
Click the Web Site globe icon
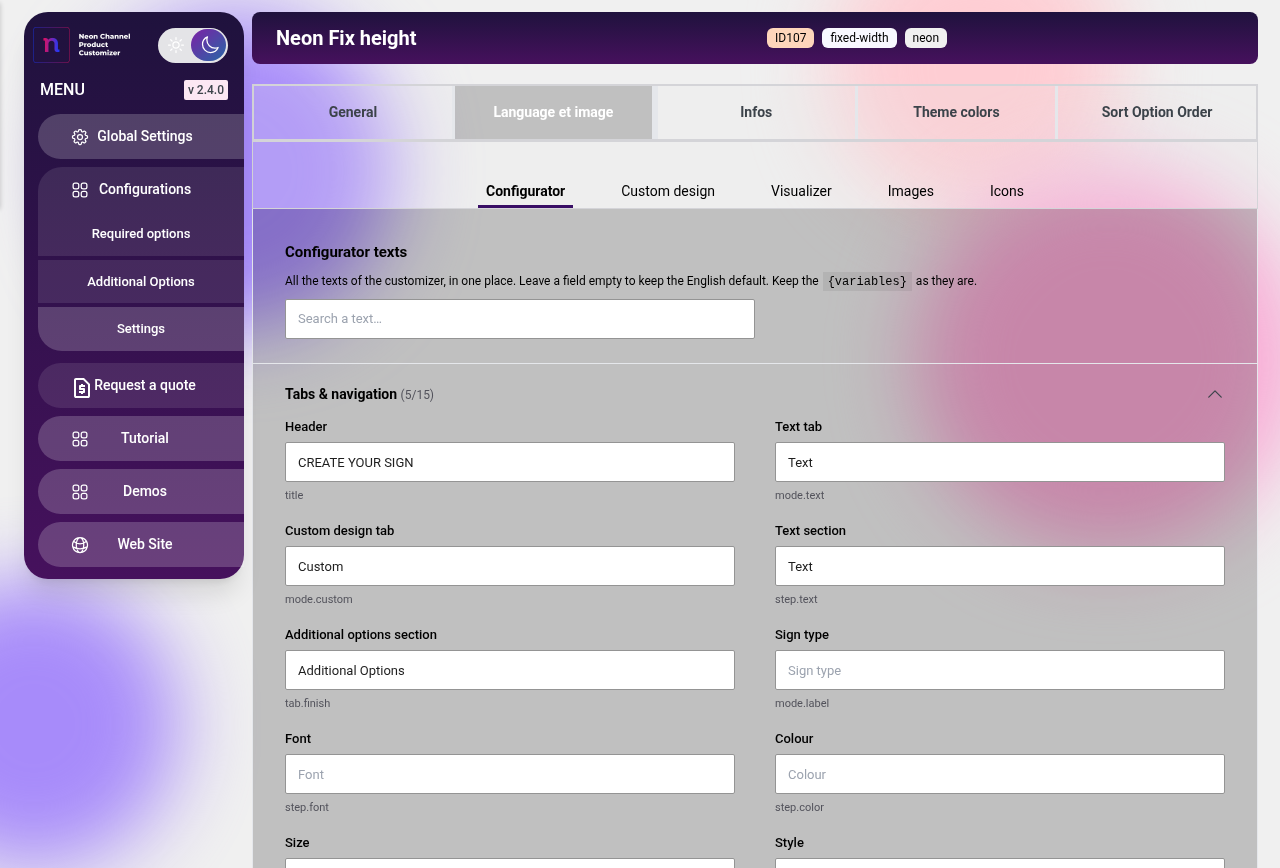(80, 545)
